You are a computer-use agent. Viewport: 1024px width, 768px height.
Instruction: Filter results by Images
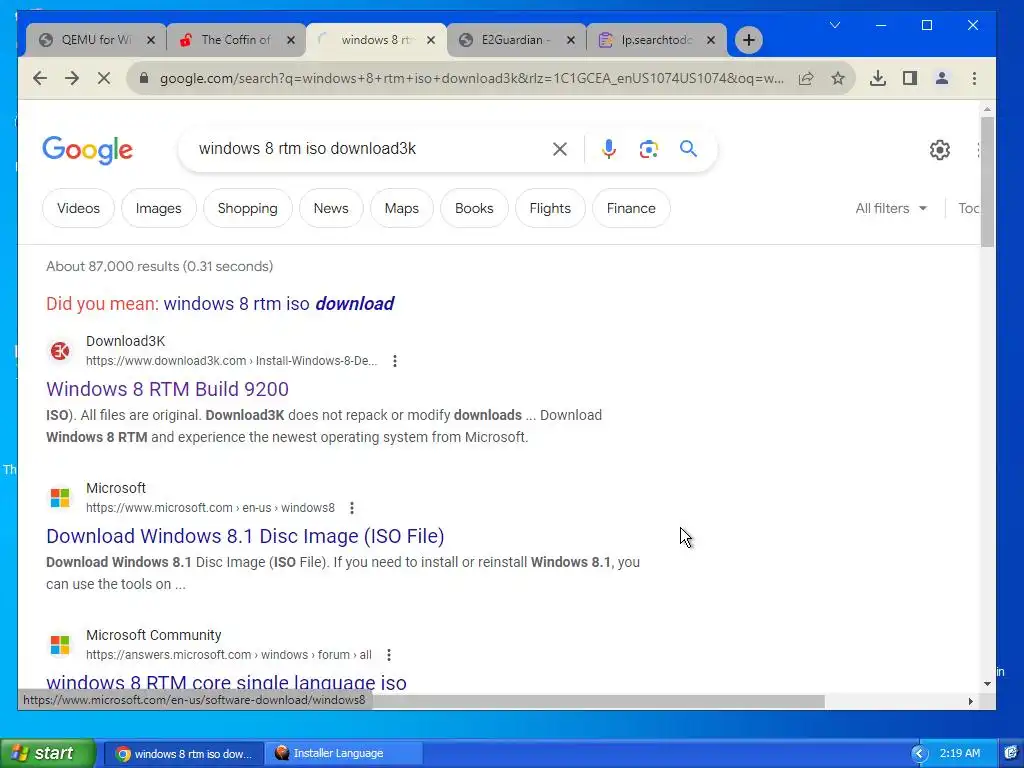tap(159, 208)
